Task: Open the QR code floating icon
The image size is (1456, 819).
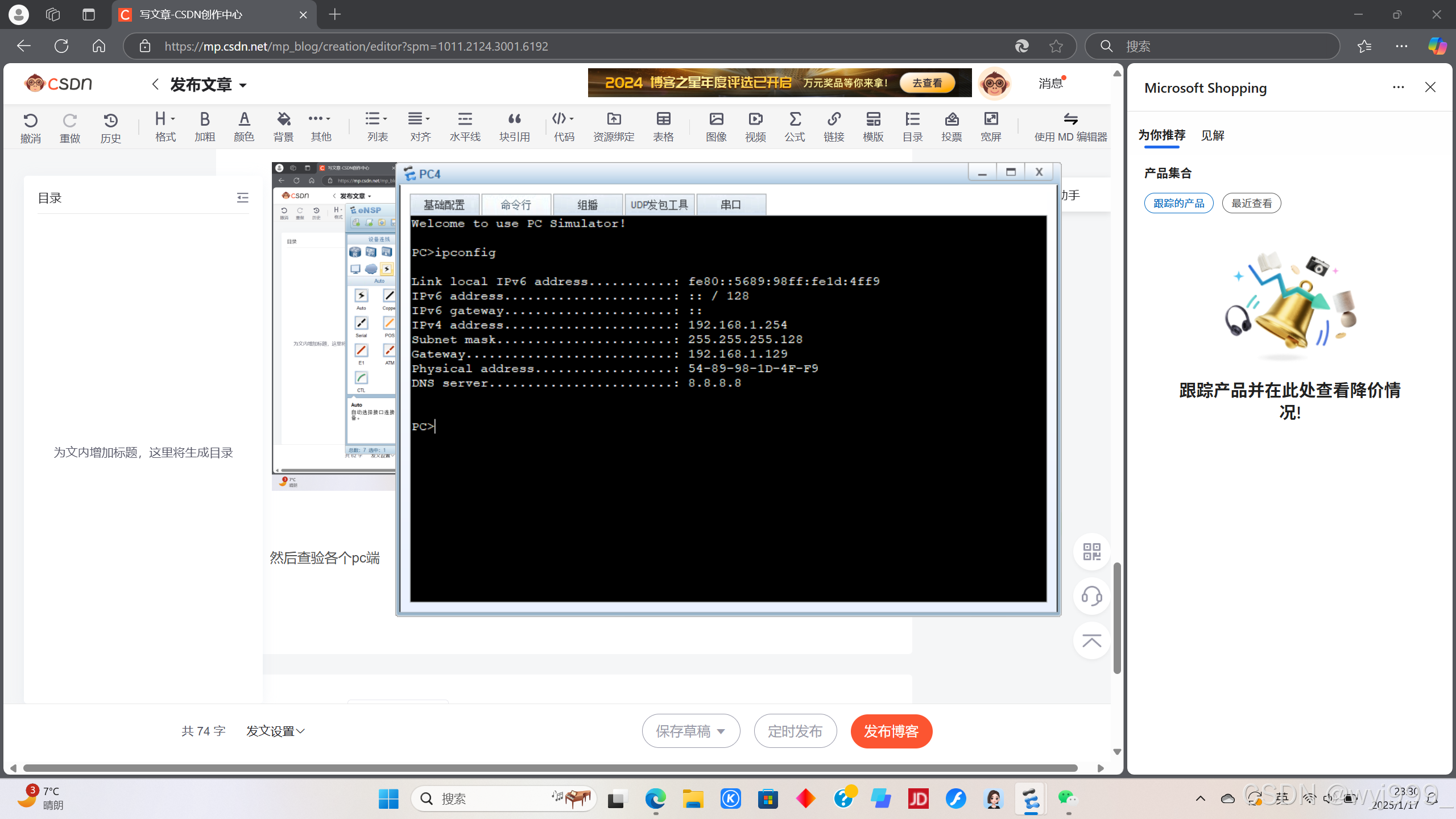Action: pyautogui.click(x=1091, y=551)
